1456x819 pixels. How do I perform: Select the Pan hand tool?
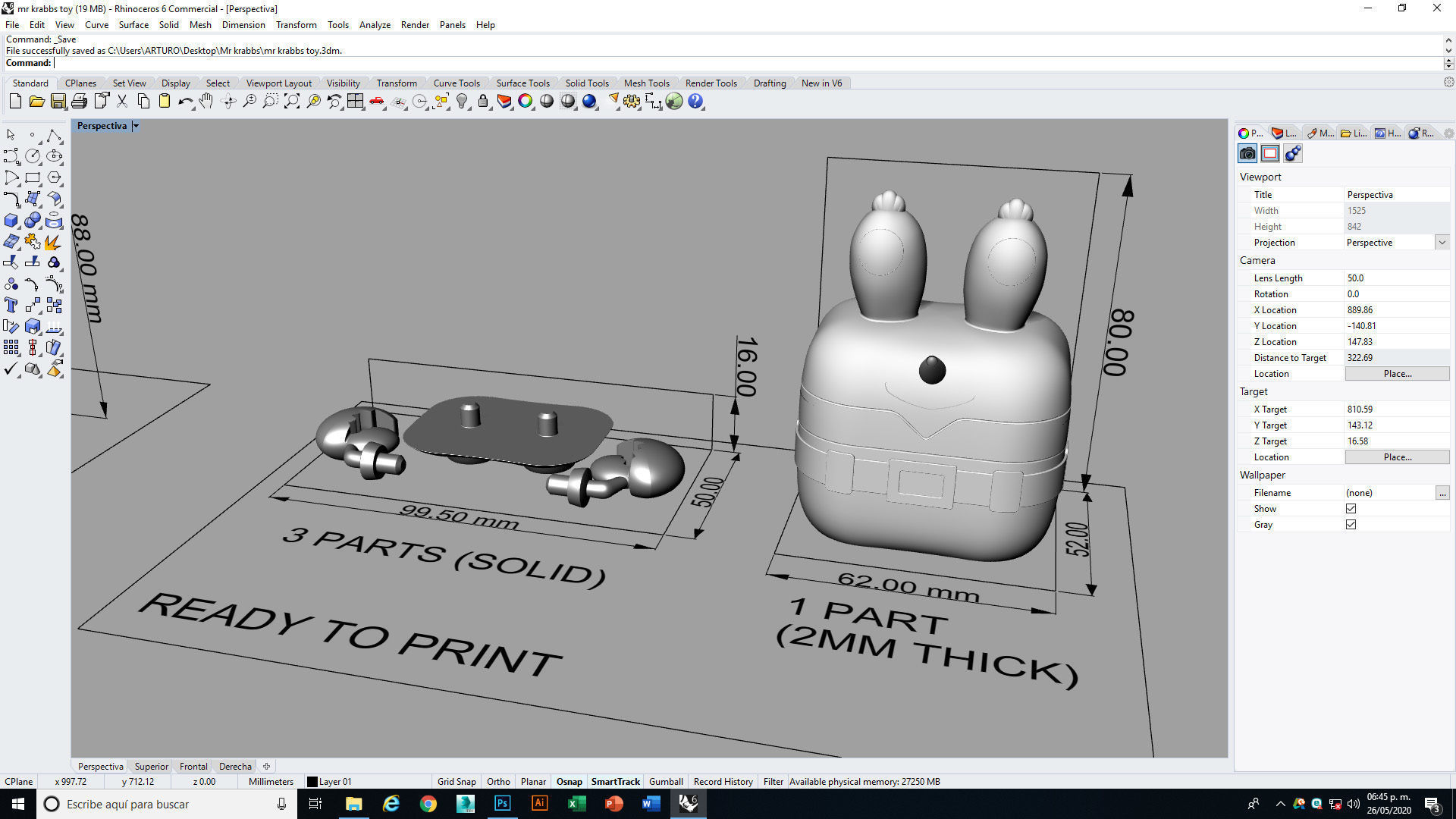(206, 101)
